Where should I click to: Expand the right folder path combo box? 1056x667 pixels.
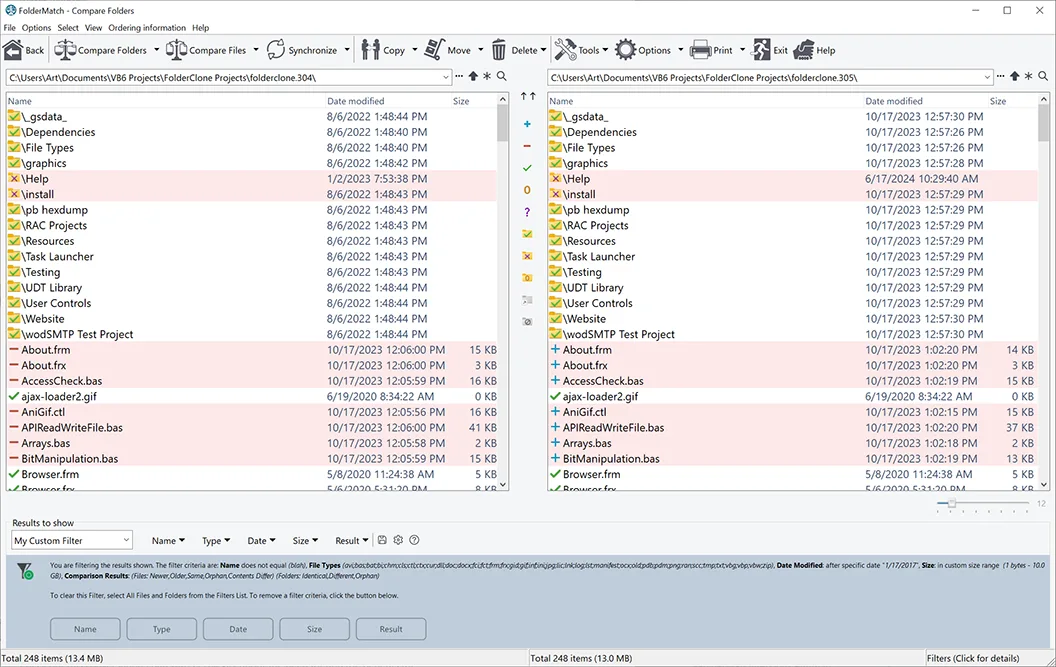pyautogui.click(x=987, y=77)
